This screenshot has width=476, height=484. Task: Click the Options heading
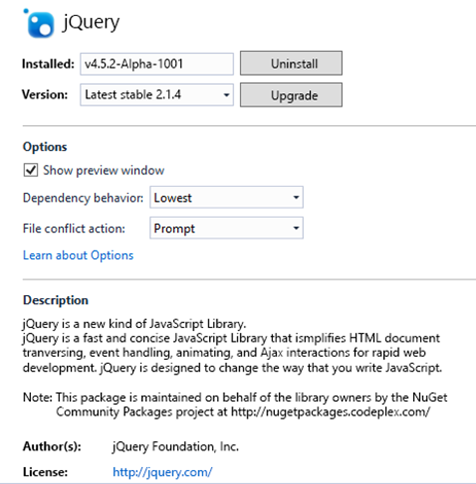[45, 147]
